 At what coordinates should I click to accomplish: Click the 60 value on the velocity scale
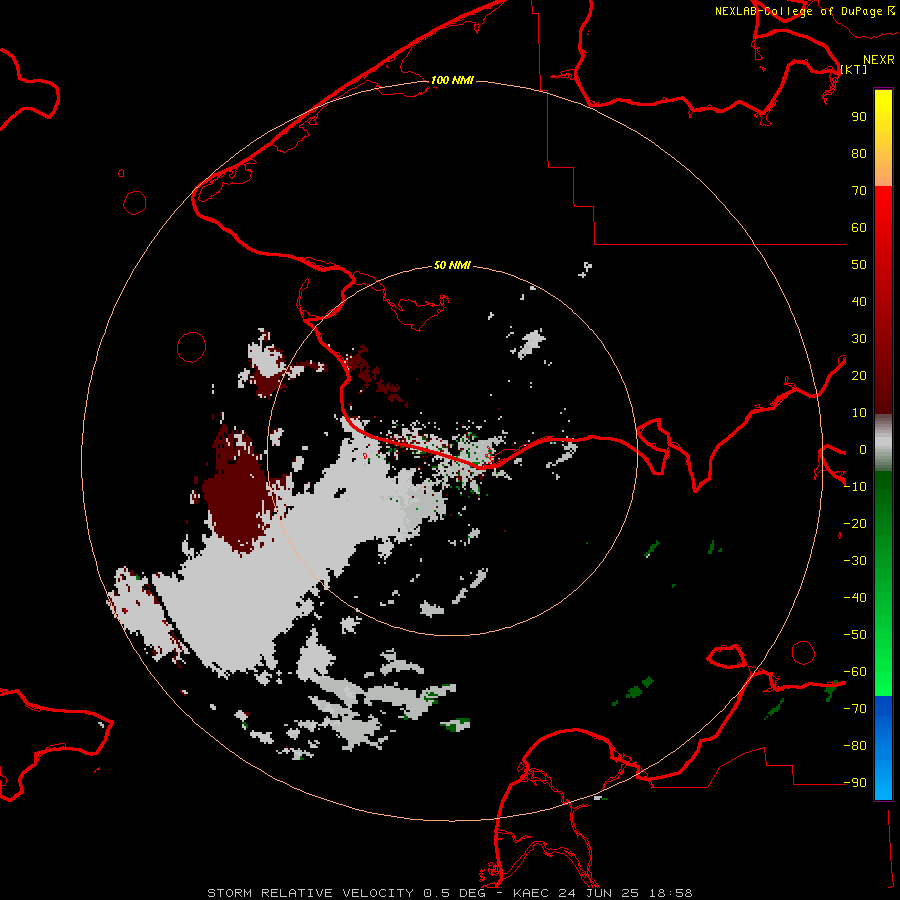click(859, 228)
